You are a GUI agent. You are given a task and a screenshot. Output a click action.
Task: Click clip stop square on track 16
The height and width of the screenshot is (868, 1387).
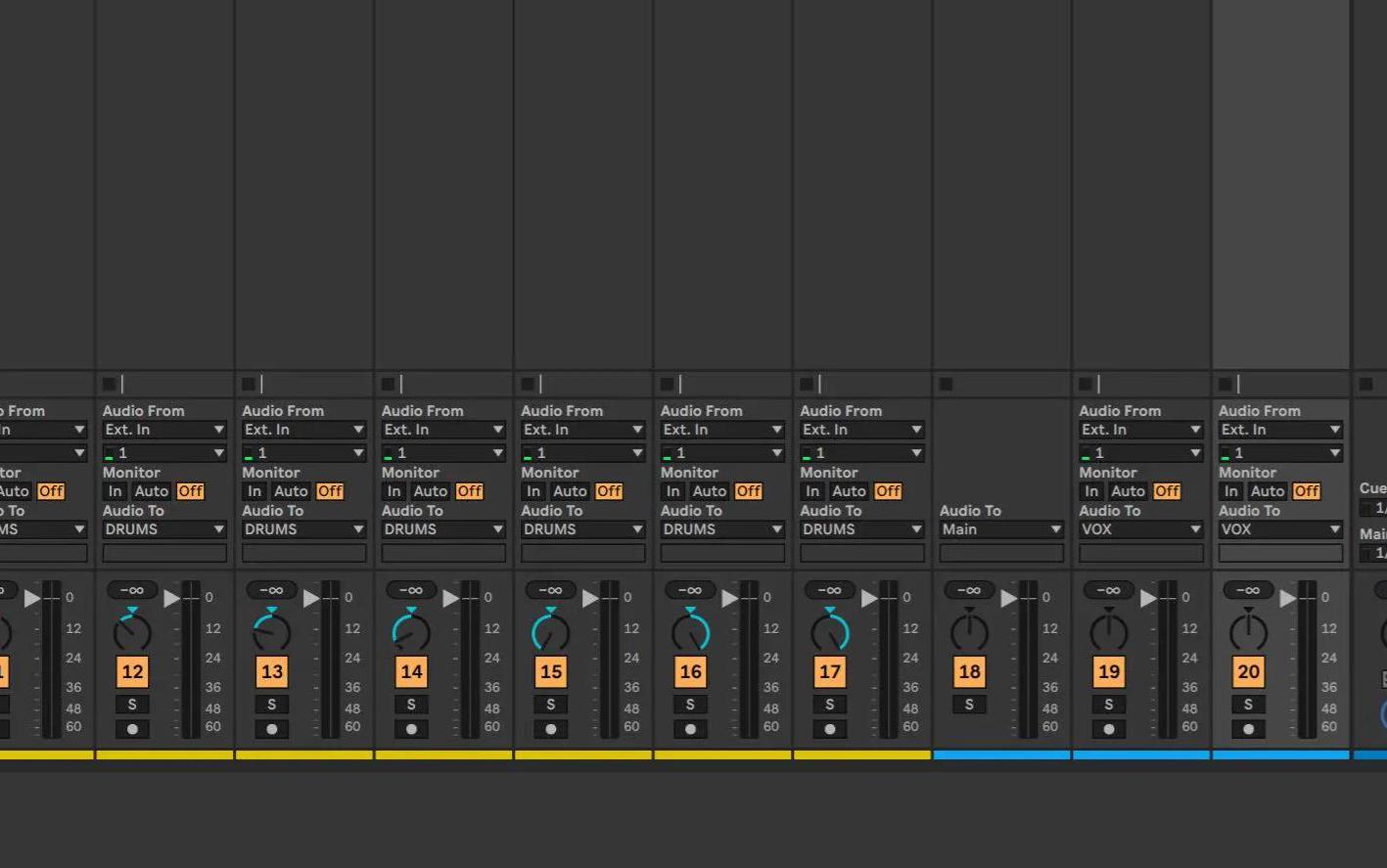coord(667,385)
